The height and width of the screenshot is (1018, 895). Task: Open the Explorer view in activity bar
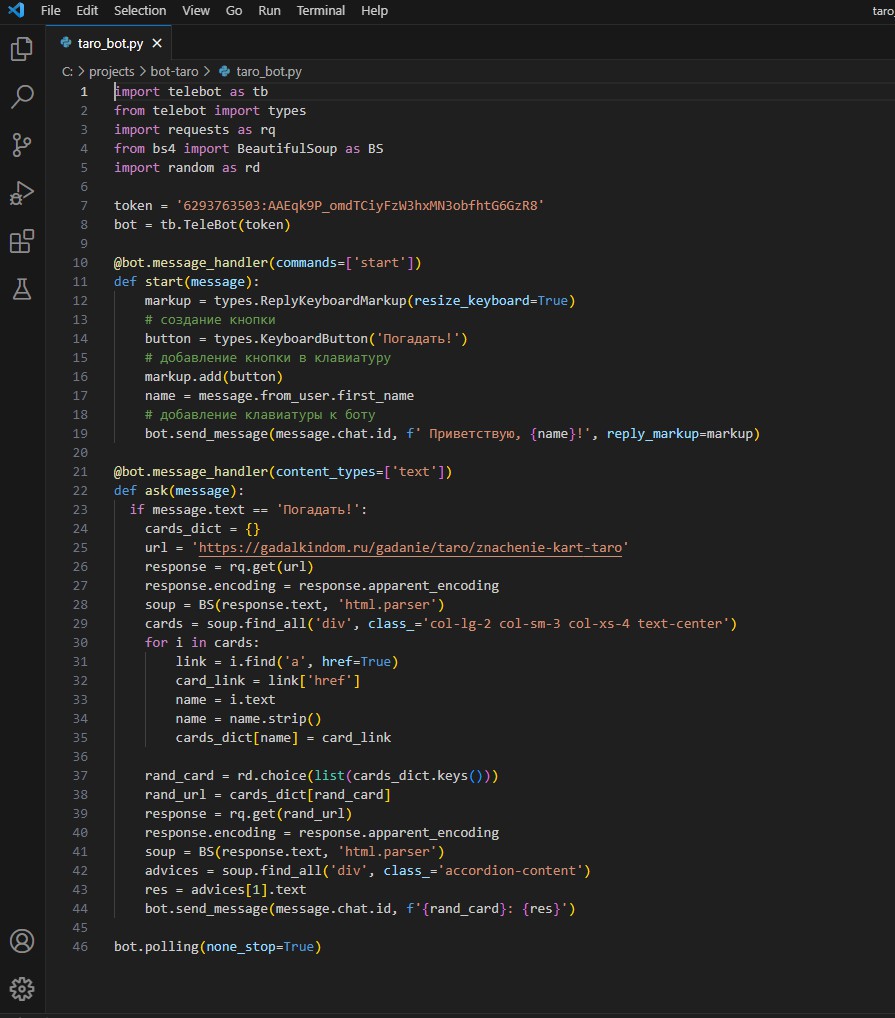[x=22, y=49]
